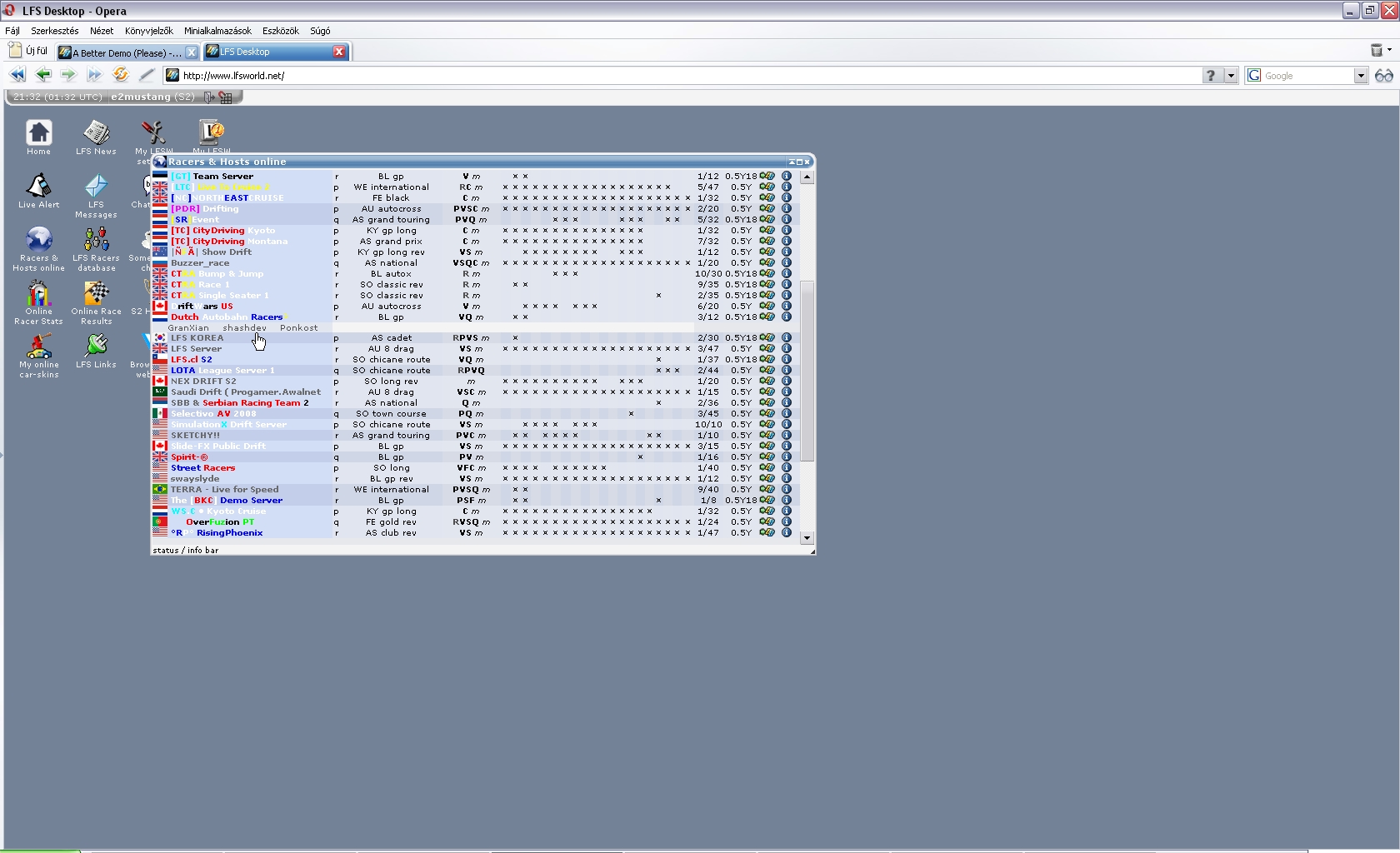This screenshot has width=1400, height=853.
Task: Click the Street Racers host name
Action: (x=203, y=468)
